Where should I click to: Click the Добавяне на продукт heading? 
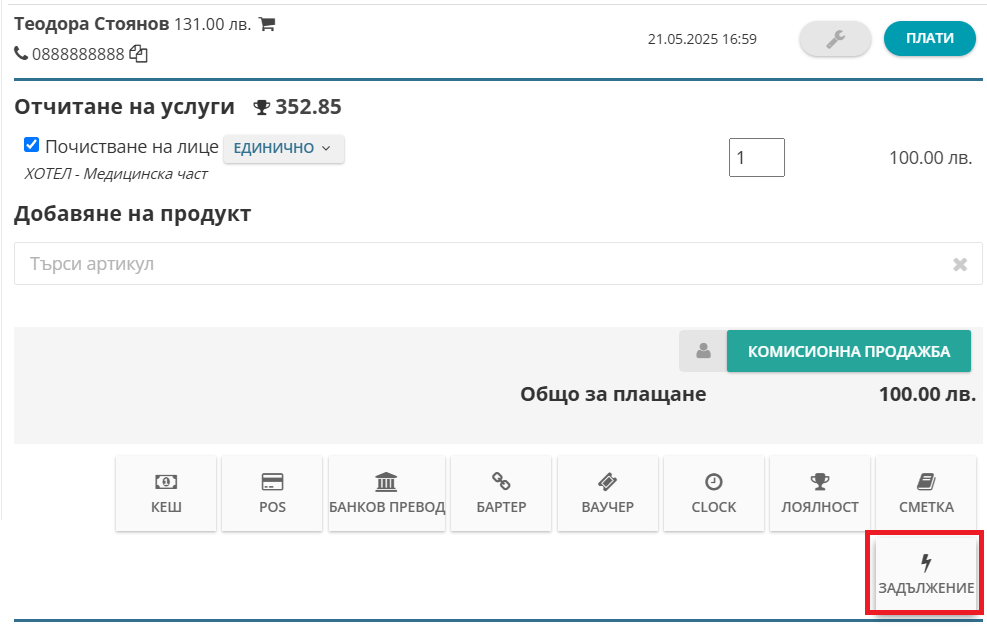coord(133,214)
